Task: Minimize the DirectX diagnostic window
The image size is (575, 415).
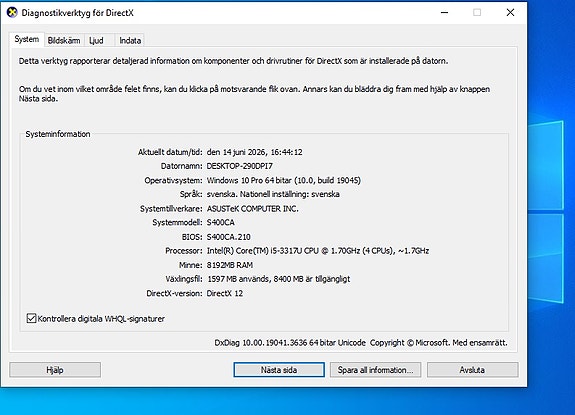Action: coord(444,12)
